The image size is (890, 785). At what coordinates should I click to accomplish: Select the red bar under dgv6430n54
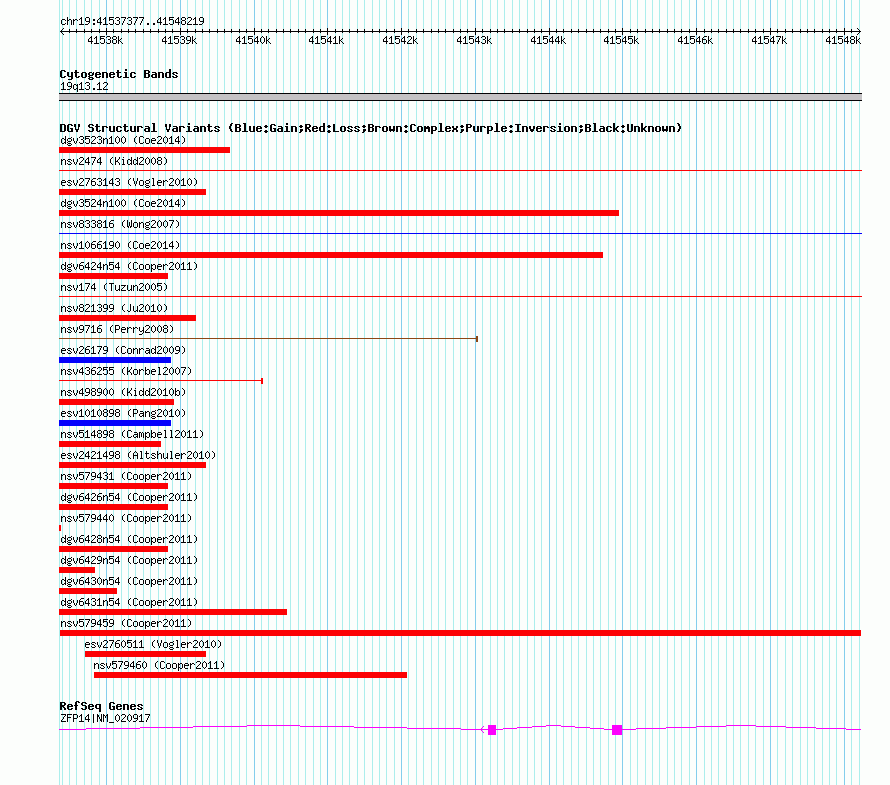coord(88,591)
